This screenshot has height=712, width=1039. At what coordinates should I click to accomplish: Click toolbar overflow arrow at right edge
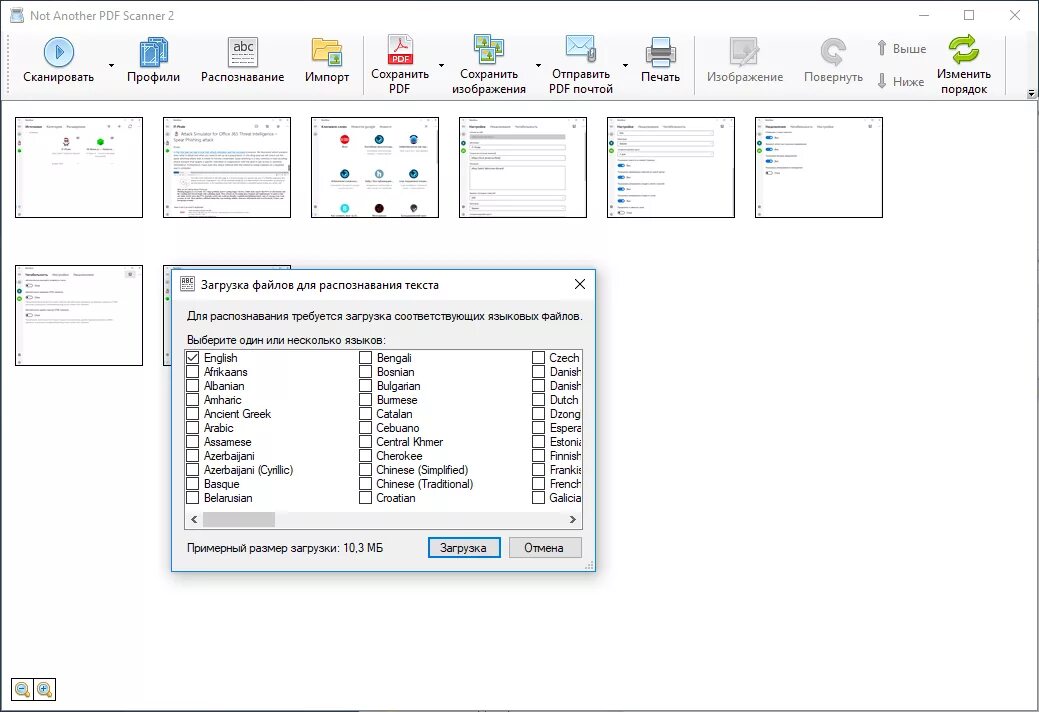[1031, 94]
